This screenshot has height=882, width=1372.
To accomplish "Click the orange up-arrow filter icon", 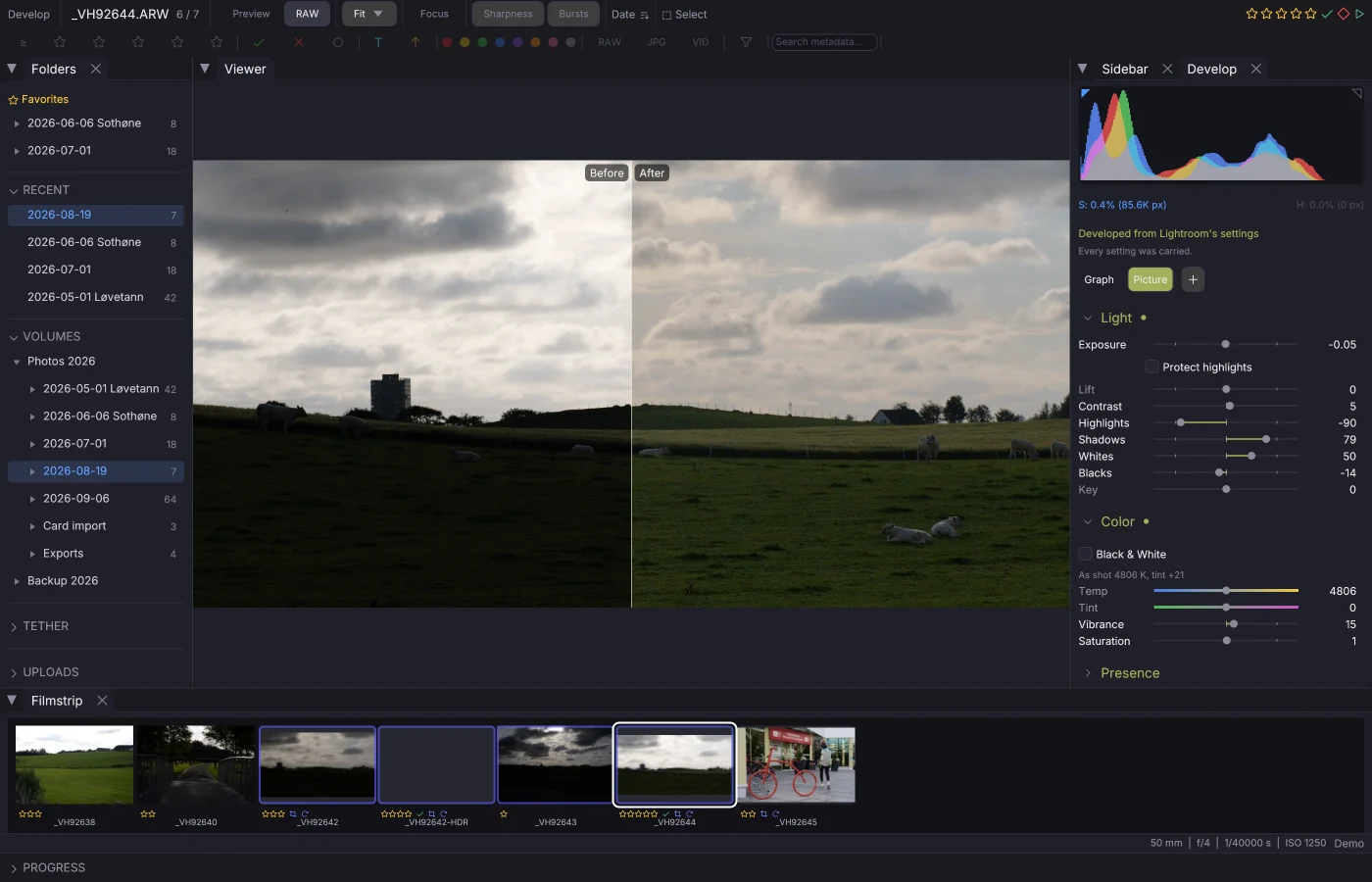I will [416, 42].
